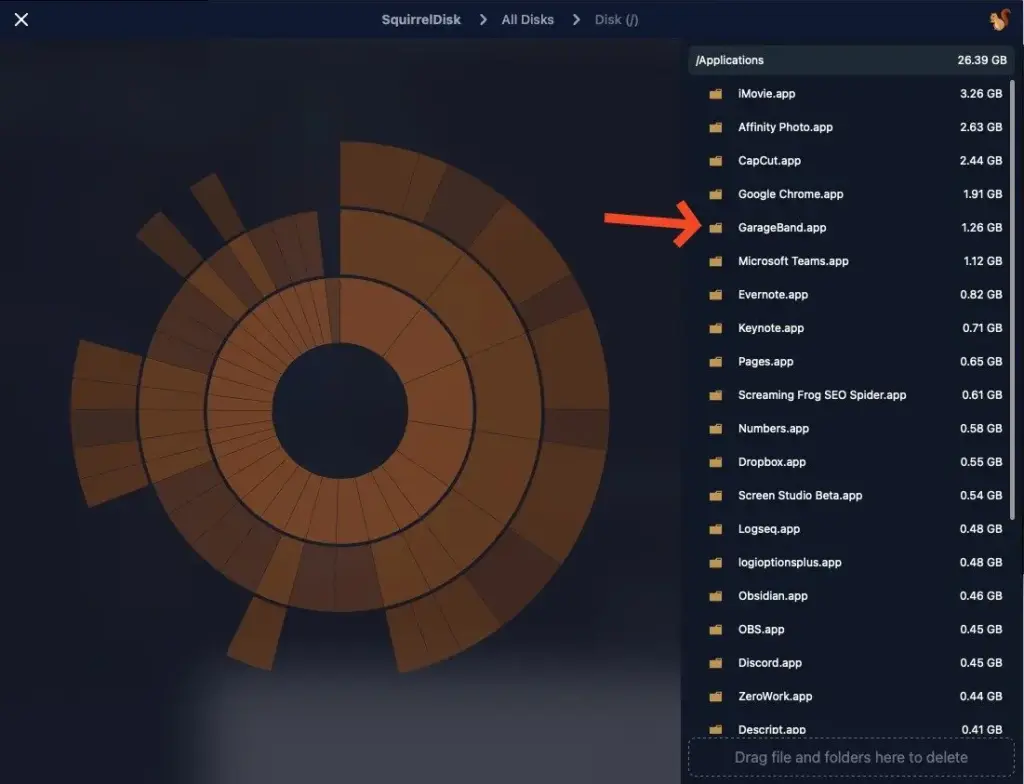The width and height of the screenshot is (1024, 784).
Task: Select the /Applications header row
Action: coord(851,60)
